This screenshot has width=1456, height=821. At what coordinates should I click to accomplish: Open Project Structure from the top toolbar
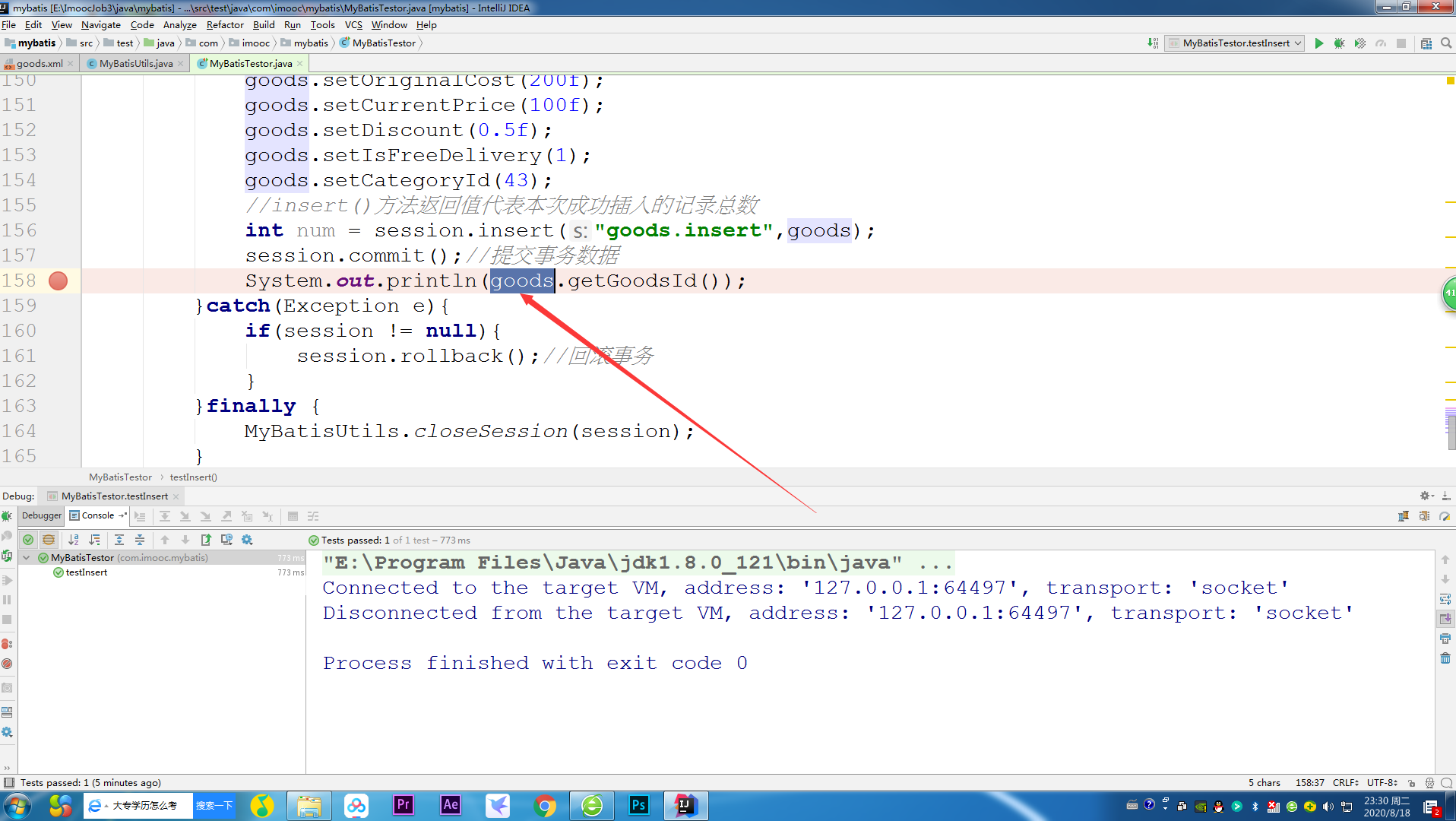pos(1426,43)
